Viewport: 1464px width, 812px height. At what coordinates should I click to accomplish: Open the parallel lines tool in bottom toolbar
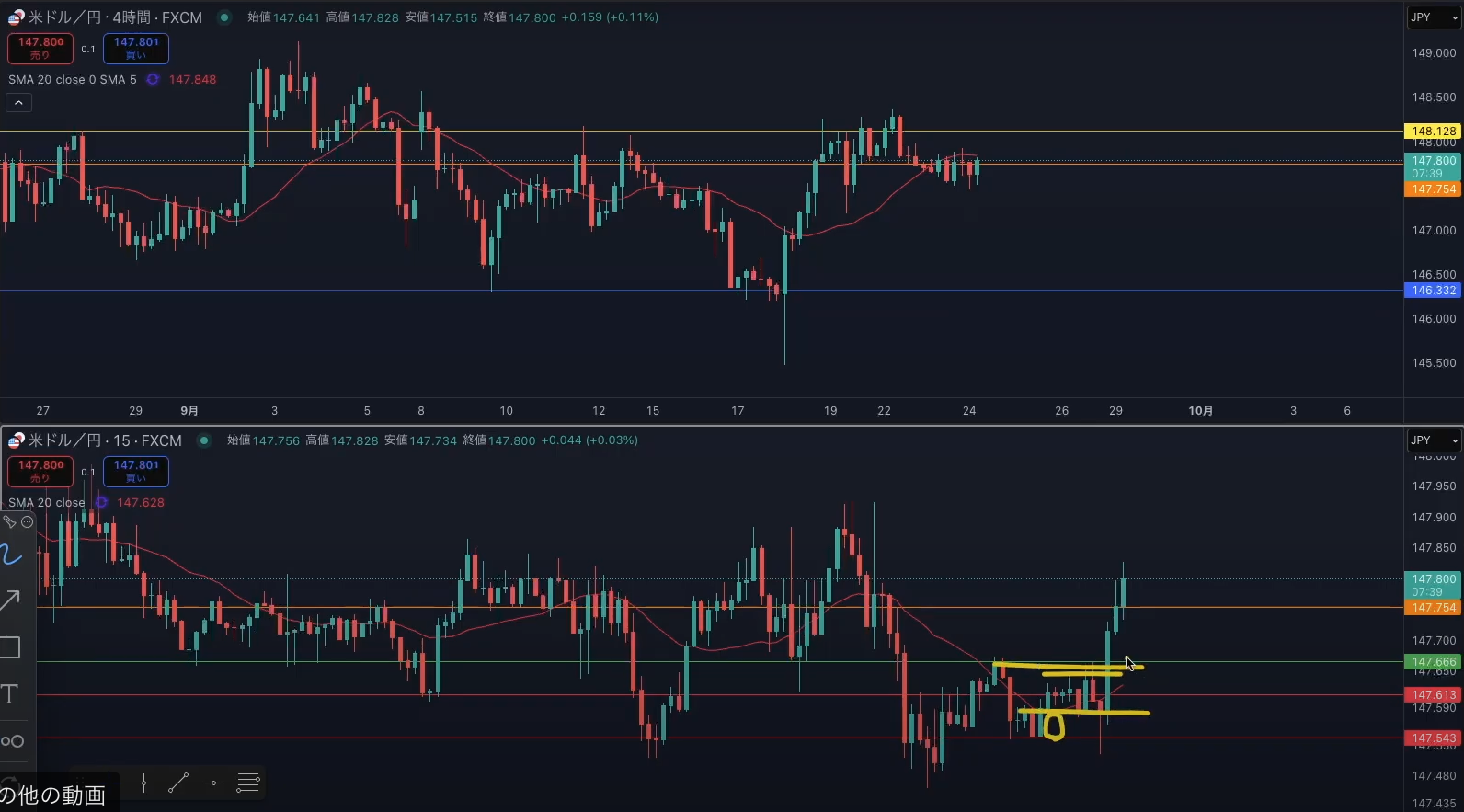point(248,783)
